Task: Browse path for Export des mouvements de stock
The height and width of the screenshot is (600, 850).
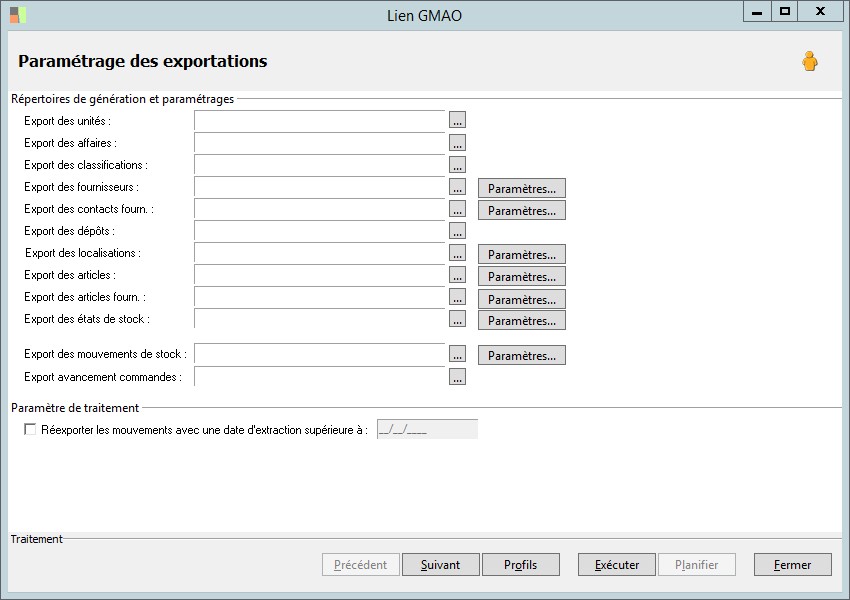Action: [458, 353]
